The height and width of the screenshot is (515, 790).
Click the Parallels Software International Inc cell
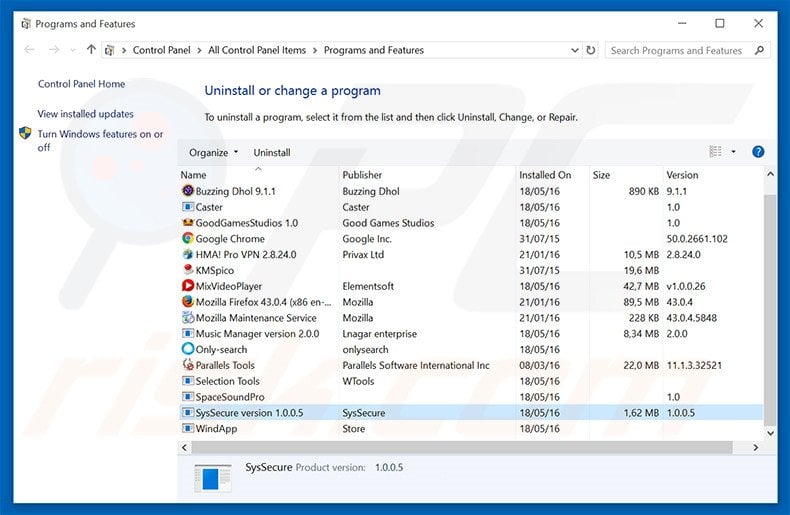416,365
